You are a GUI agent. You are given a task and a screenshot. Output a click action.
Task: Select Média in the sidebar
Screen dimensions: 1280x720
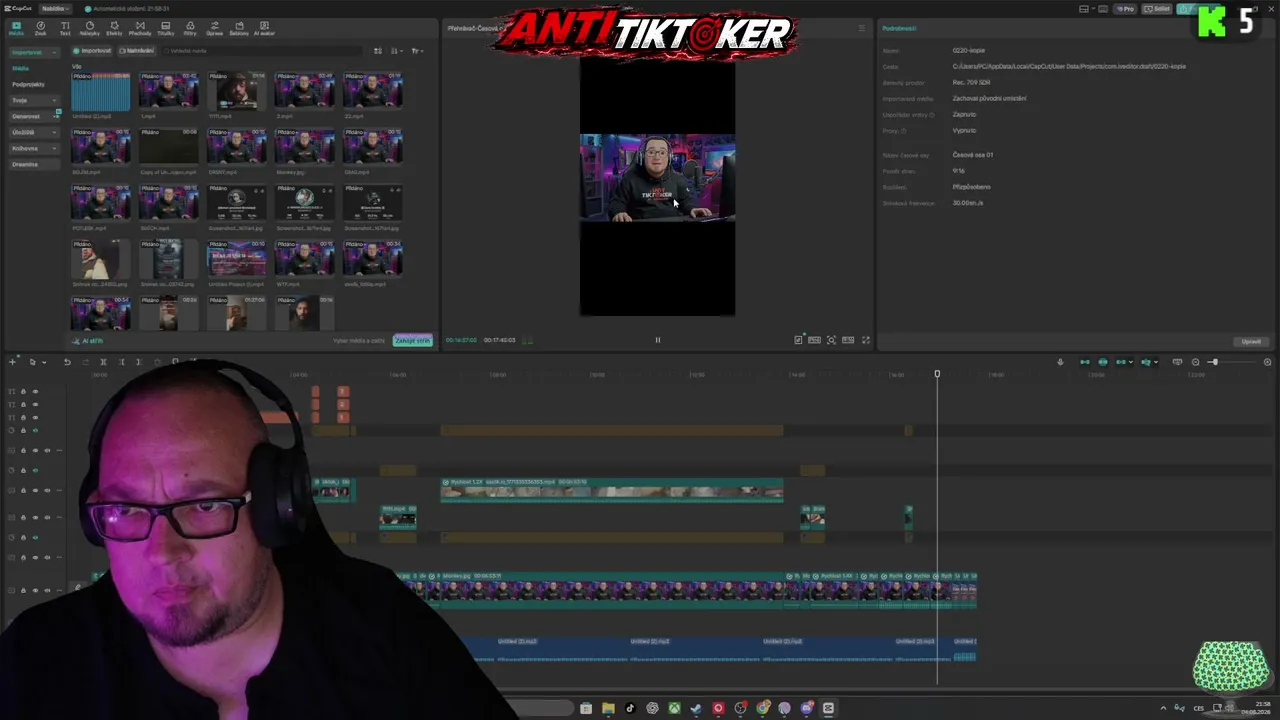point(21,68)
